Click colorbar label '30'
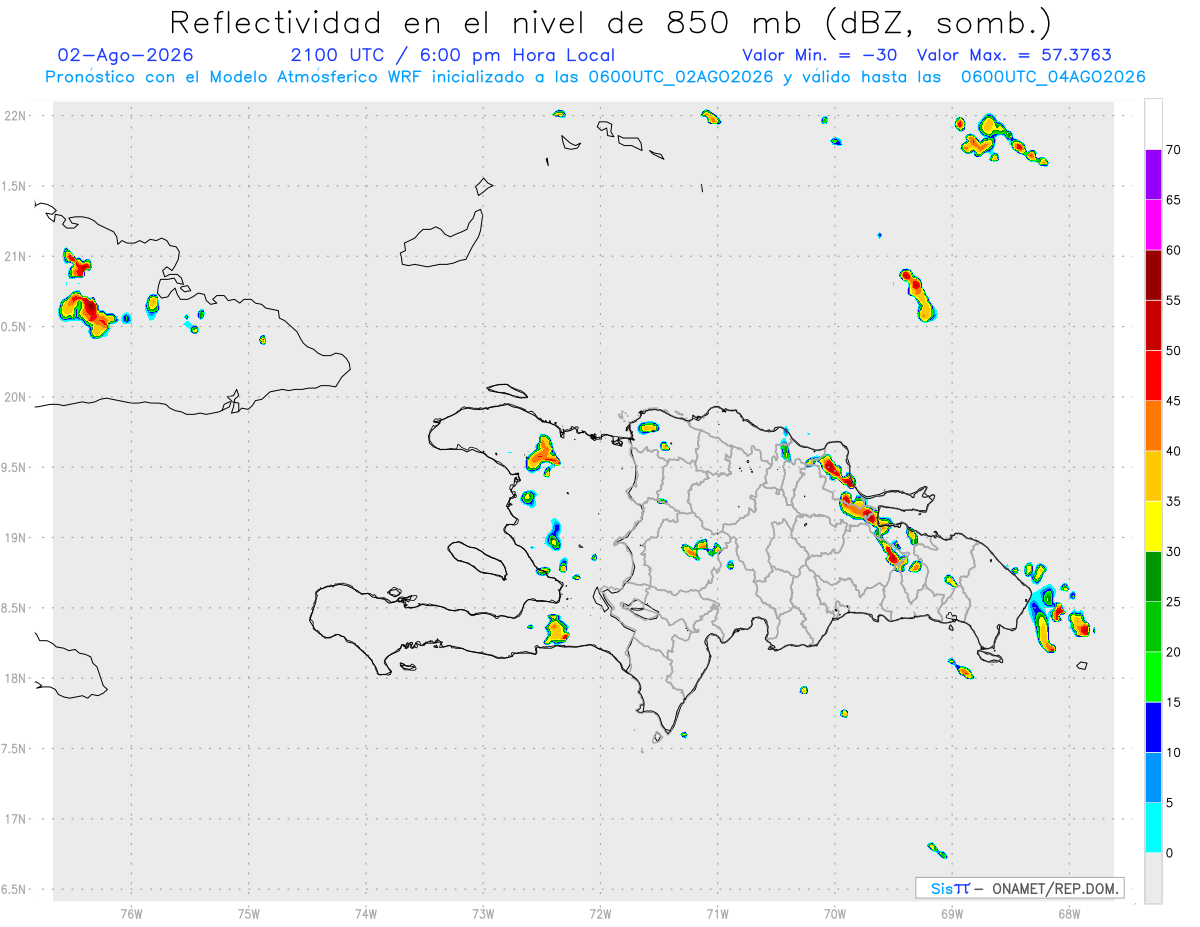1200x927 pixels. 1174,552
